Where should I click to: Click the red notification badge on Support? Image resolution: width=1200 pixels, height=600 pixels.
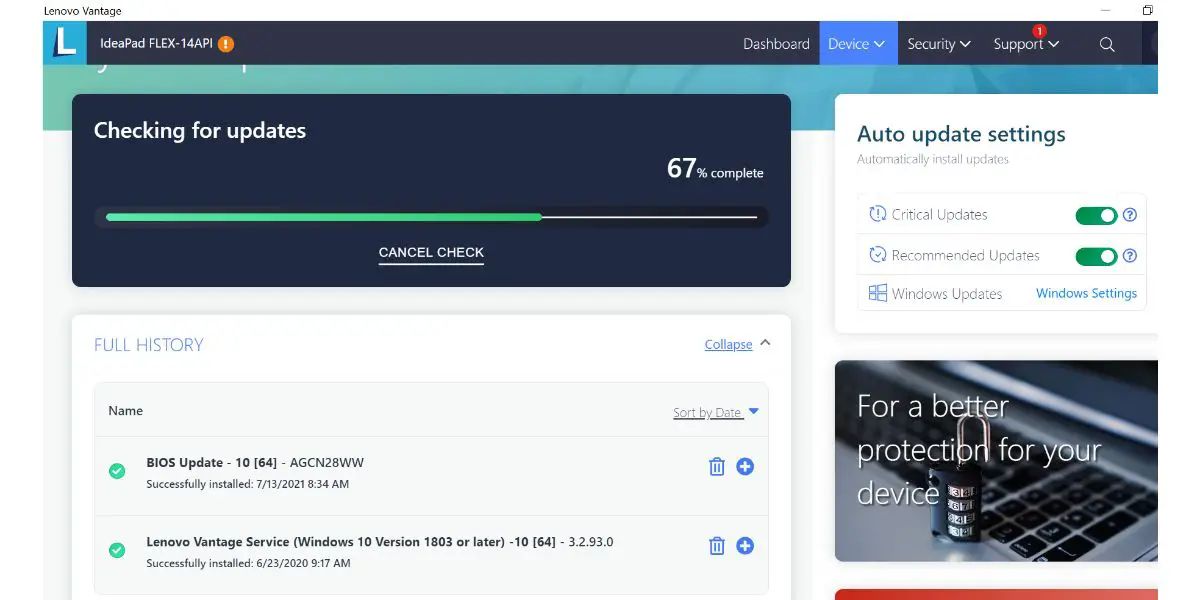click(x=1039, y=31)
